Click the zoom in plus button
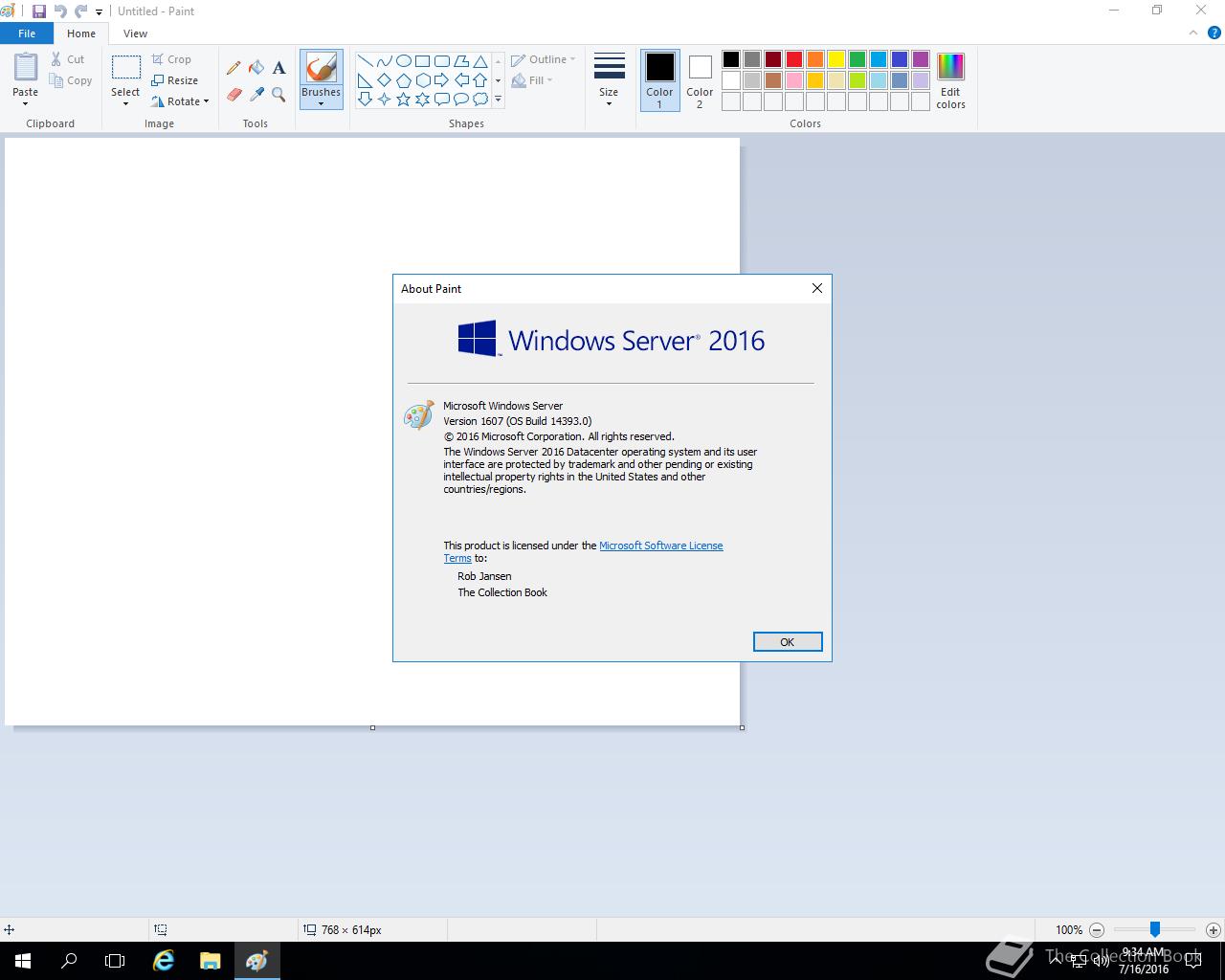The width and height of the screenshot is (1225, 980). (1214, 929)
